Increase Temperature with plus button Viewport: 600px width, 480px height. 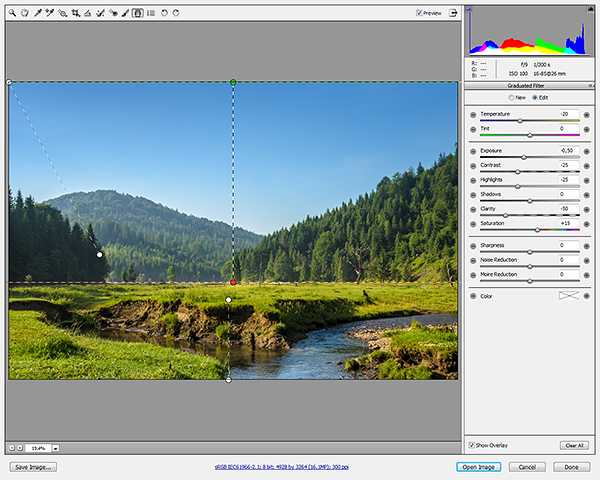click(587, 115)
